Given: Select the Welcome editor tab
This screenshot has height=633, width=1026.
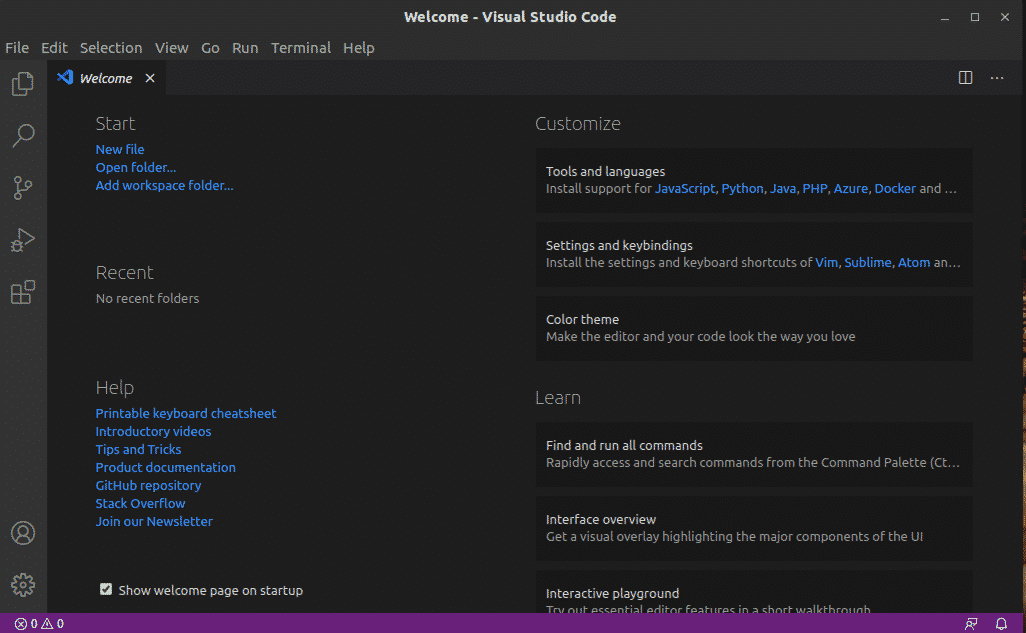Looking at the screenshot, I should [x=105, y=78].
